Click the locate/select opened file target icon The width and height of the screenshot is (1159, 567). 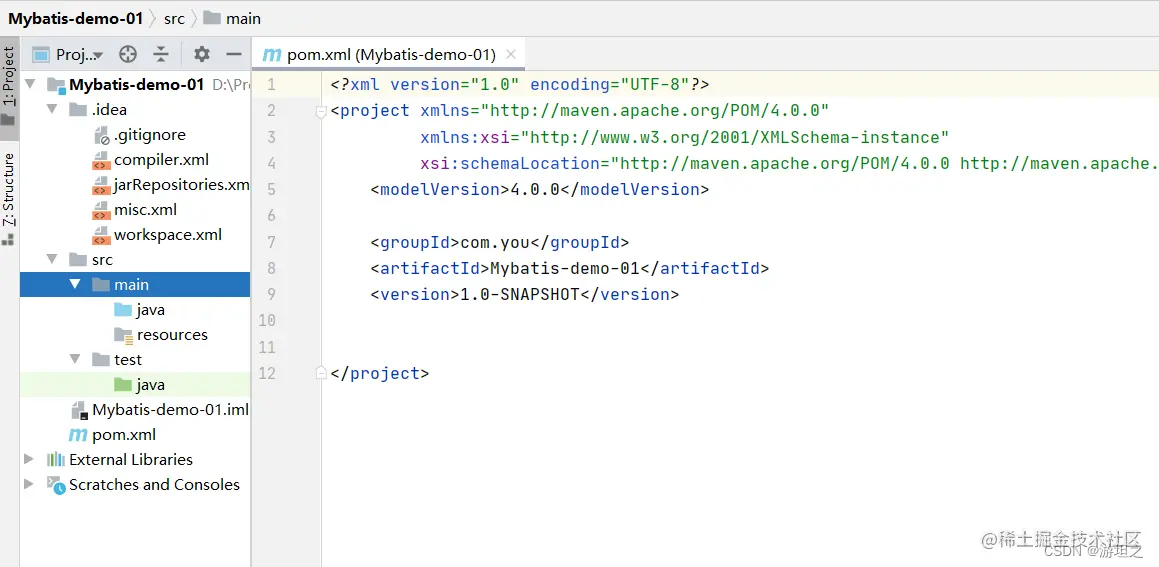click(128, 54)
